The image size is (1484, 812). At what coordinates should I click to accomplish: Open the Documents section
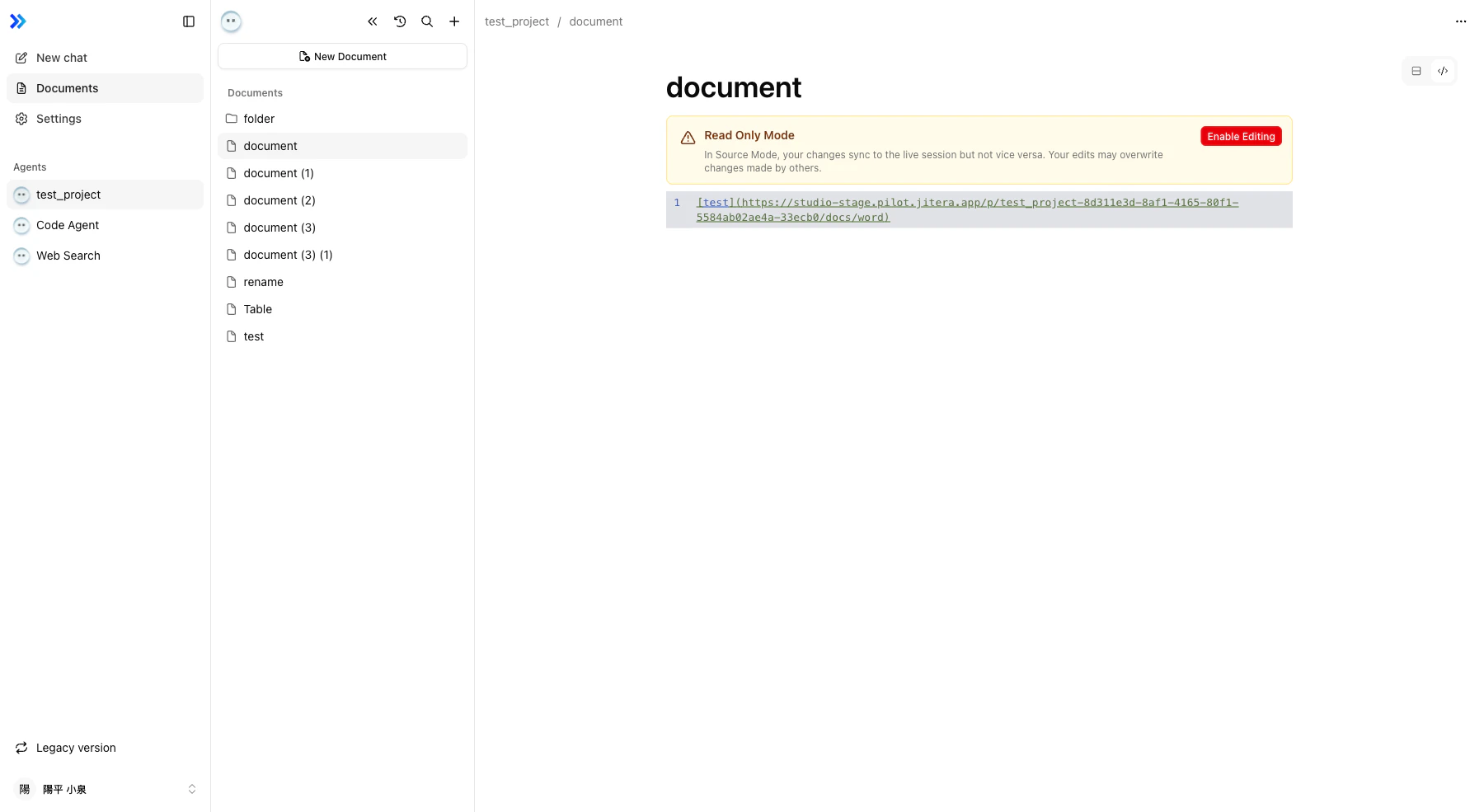coord(105,88)
